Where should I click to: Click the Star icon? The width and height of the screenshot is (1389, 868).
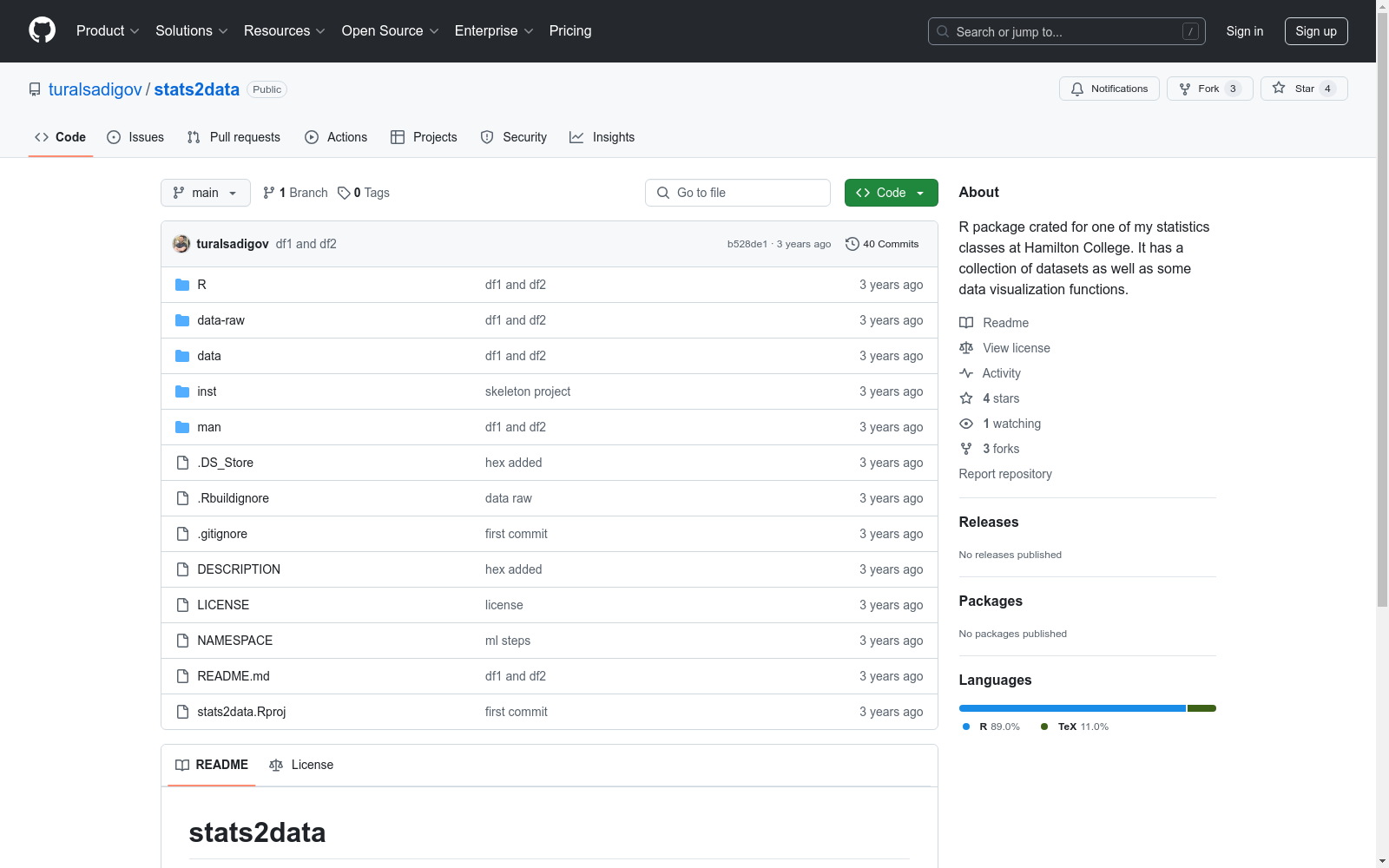coord(1279,88)
